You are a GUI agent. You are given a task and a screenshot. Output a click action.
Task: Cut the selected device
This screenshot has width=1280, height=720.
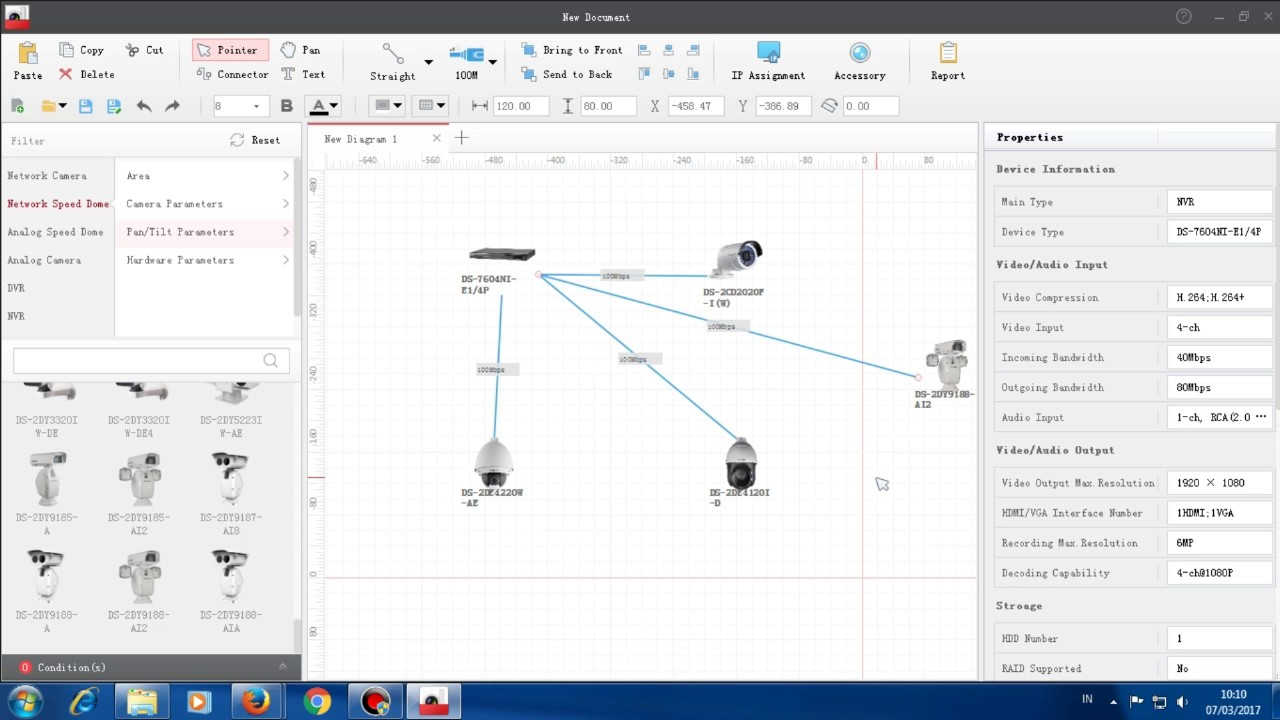145,50
